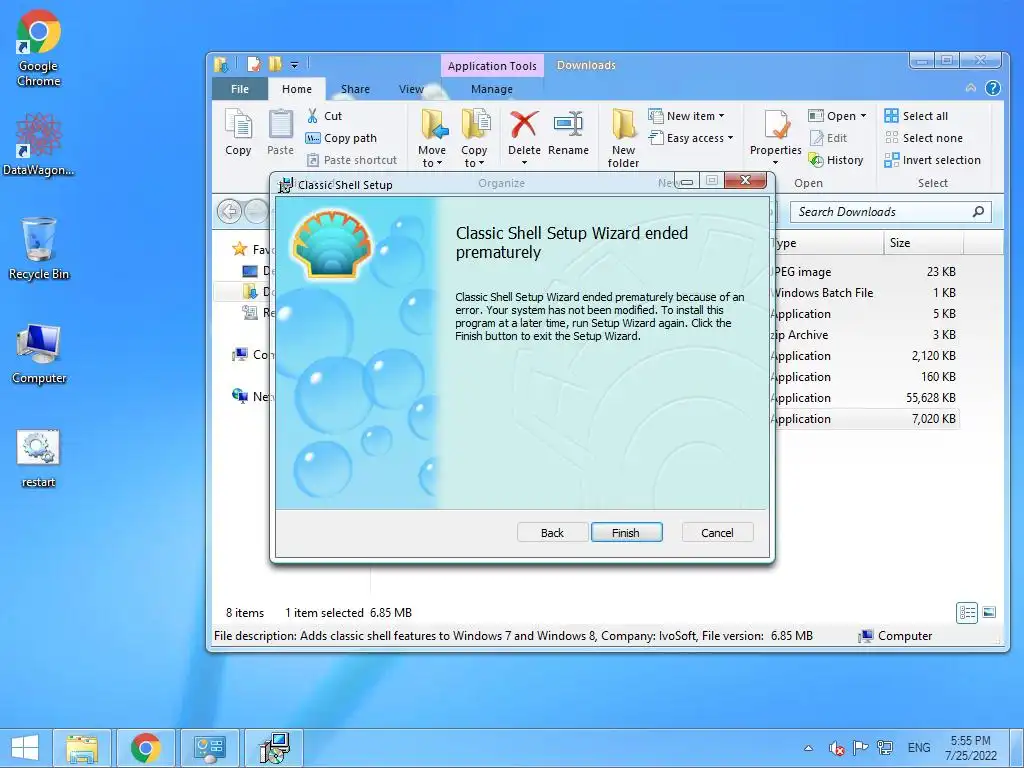Click Edit in the Open group

828,138
